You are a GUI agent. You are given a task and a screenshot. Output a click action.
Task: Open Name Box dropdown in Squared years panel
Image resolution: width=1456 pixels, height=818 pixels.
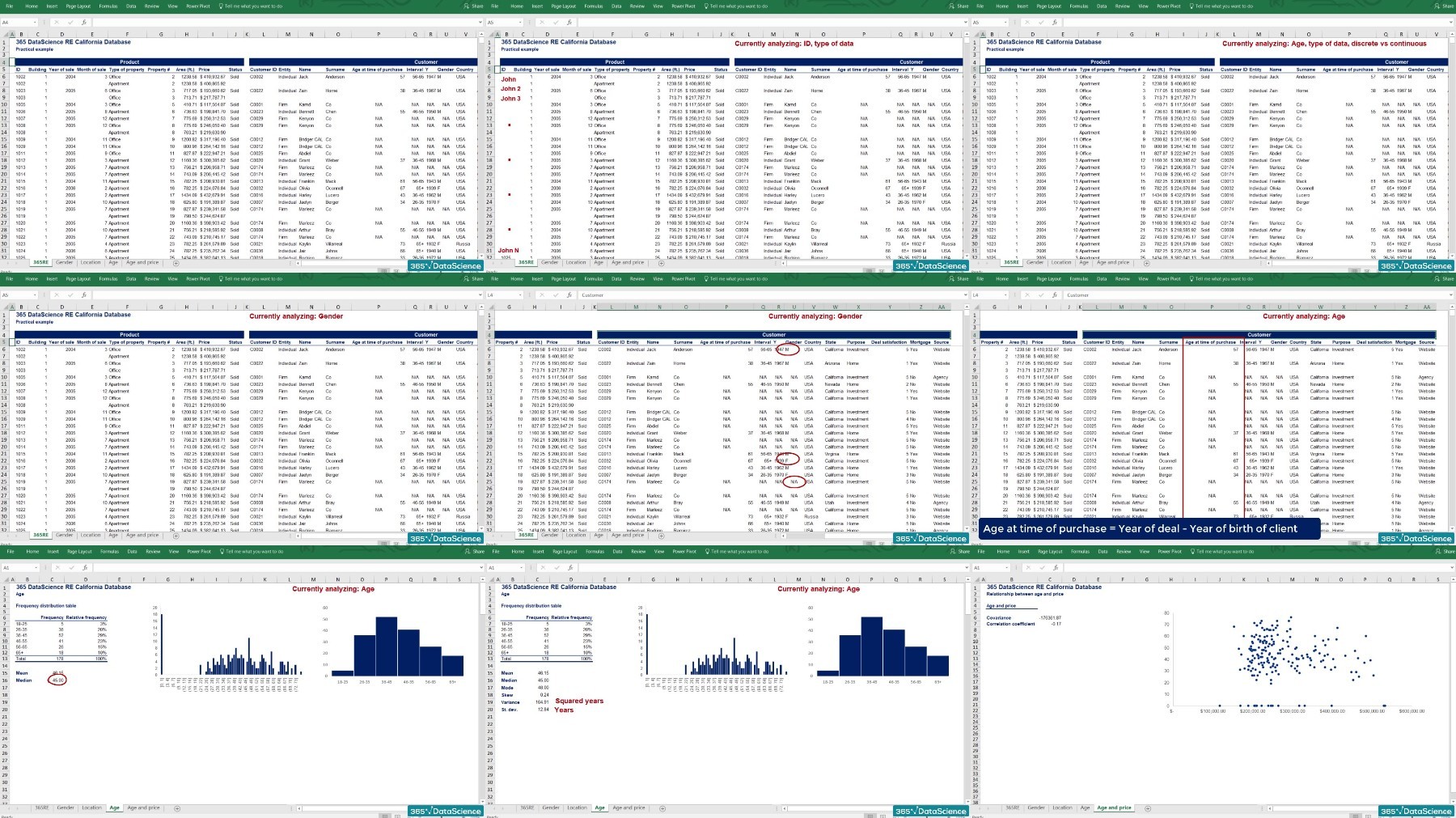(x=521, y=568)
